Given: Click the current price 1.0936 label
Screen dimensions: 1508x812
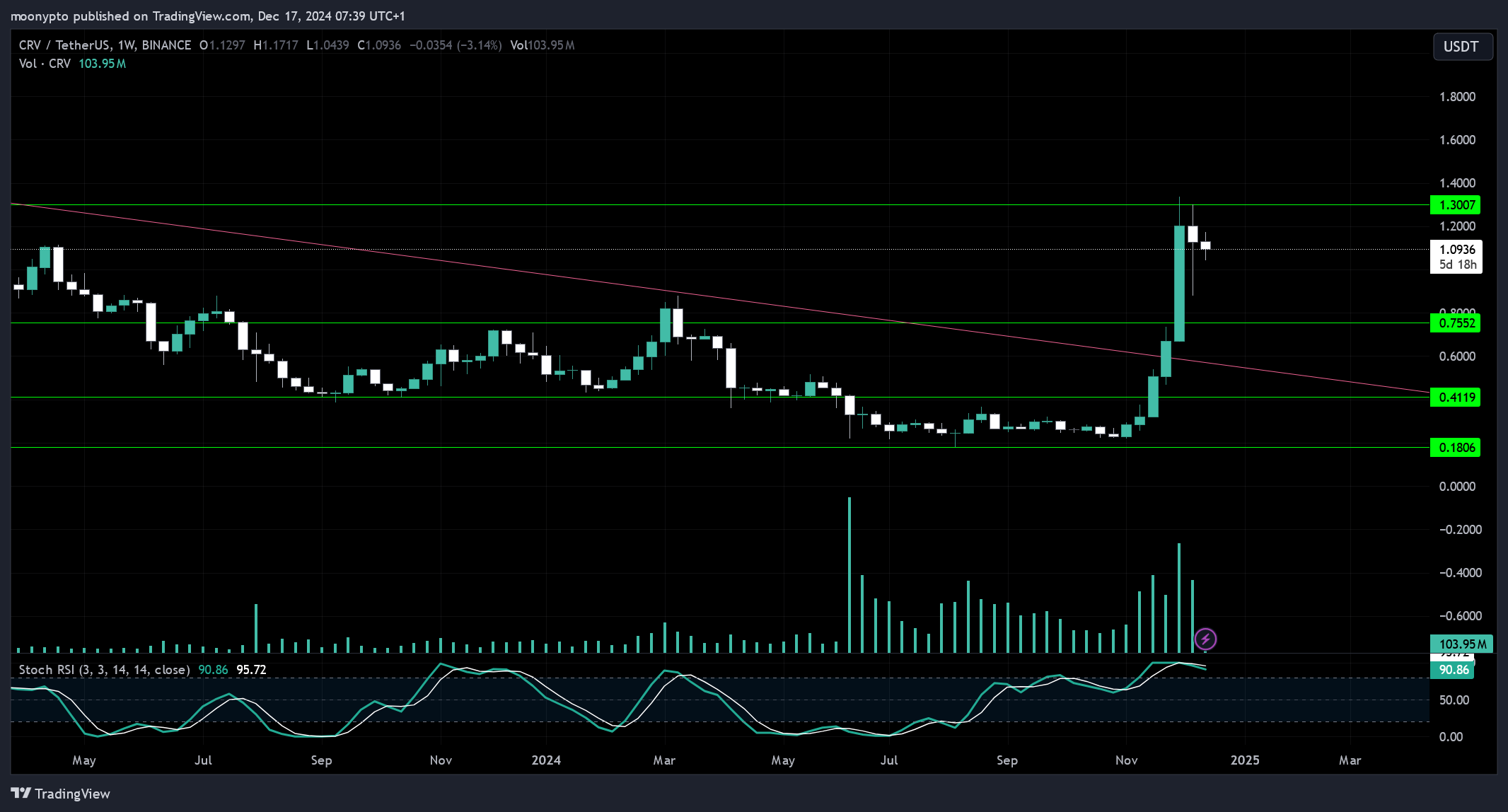Looking at the screenshot, I should [1456, 249].
